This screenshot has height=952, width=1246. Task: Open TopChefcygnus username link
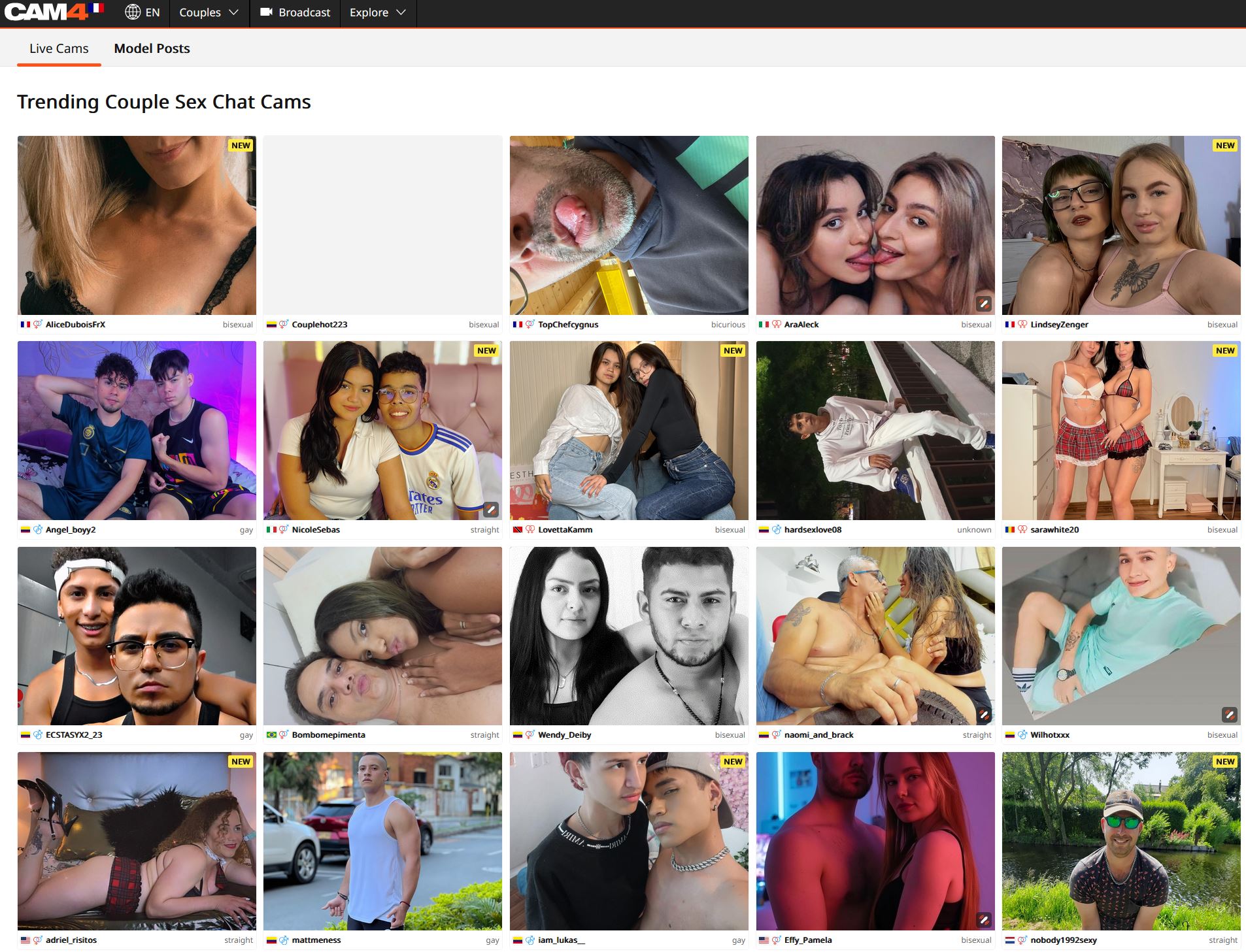pyautogui.click(x=568, y=325)
